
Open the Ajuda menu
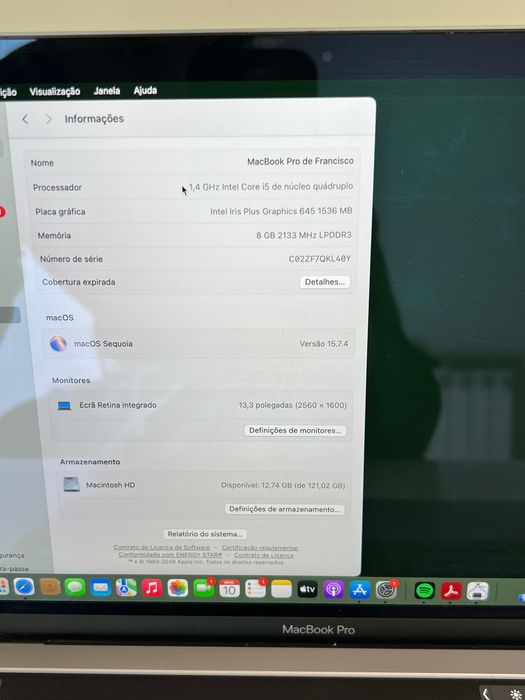[145, 91]
